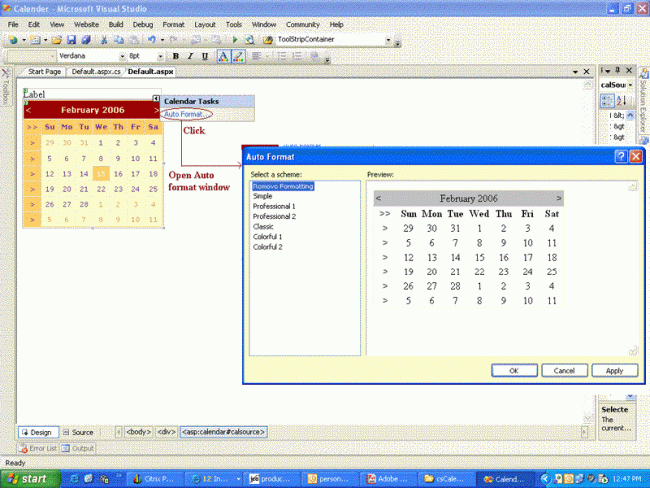Open the block format dropdown left of Verdana
The width and height of the screenshot is (650, 488).
click(52, 56)
